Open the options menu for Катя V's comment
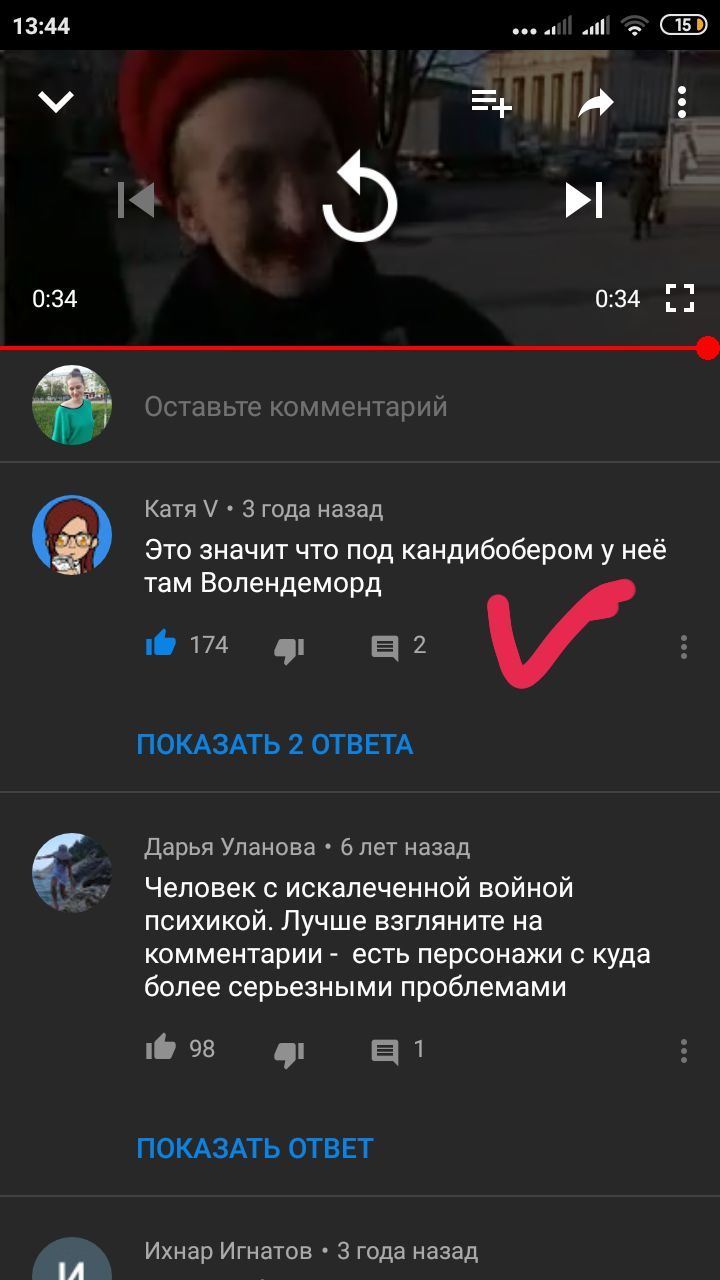Viewport: 720px width, 1280px height. point(684,647)
